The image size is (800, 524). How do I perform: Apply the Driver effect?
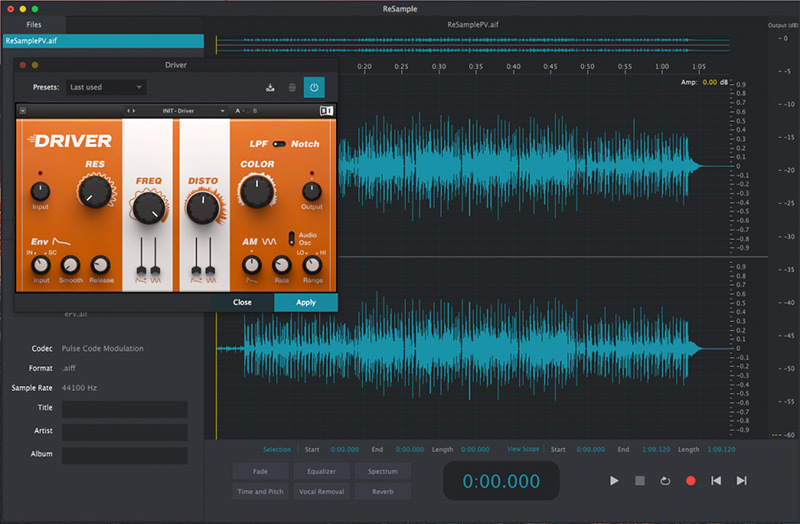pos(306,302)
